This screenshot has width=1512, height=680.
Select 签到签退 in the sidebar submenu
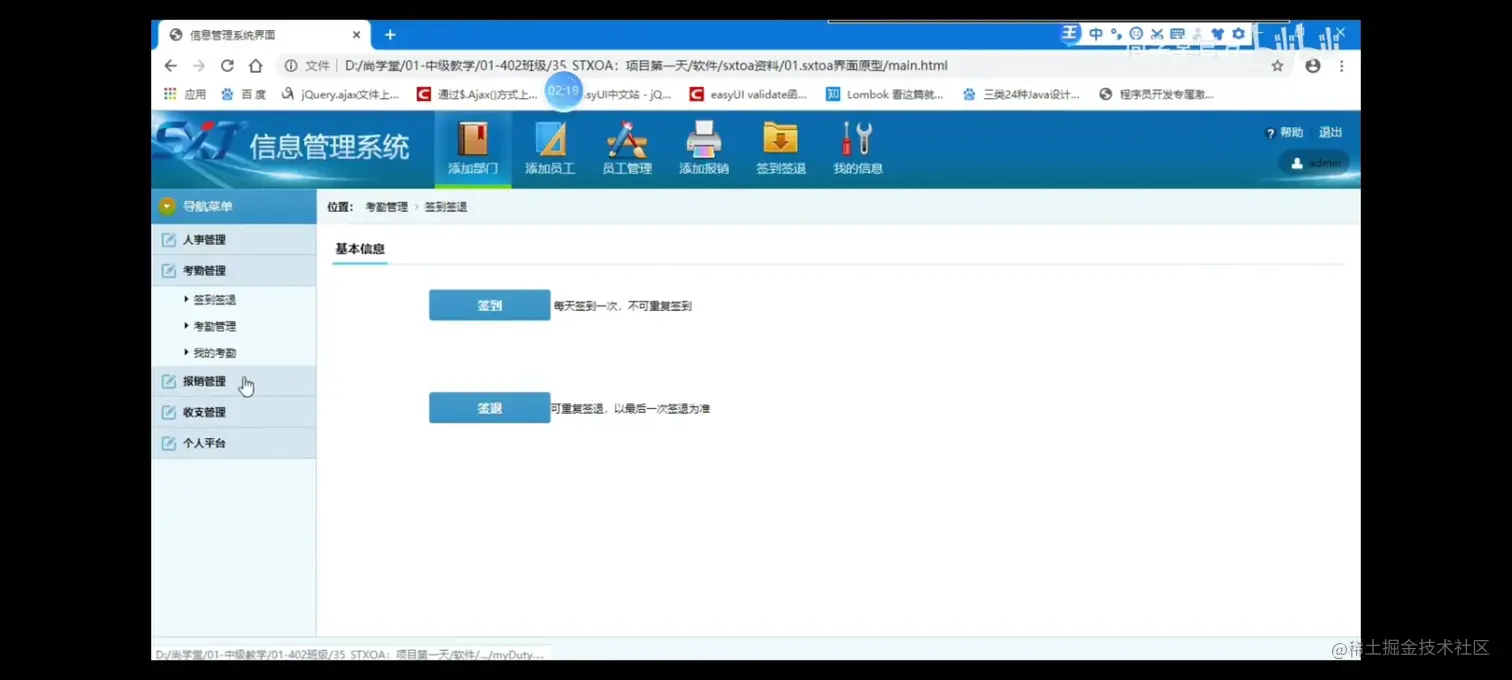[214, 300]
